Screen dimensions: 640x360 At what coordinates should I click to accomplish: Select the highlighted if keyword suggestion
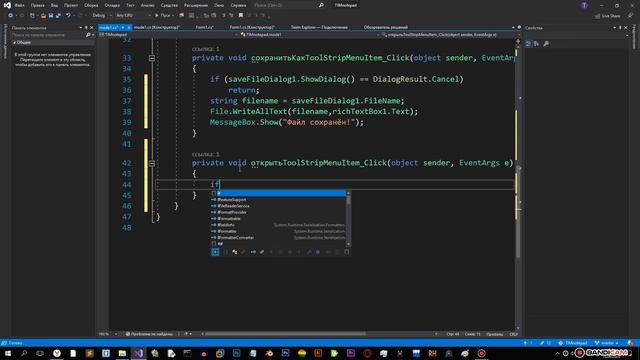click(x=278, y=193)
